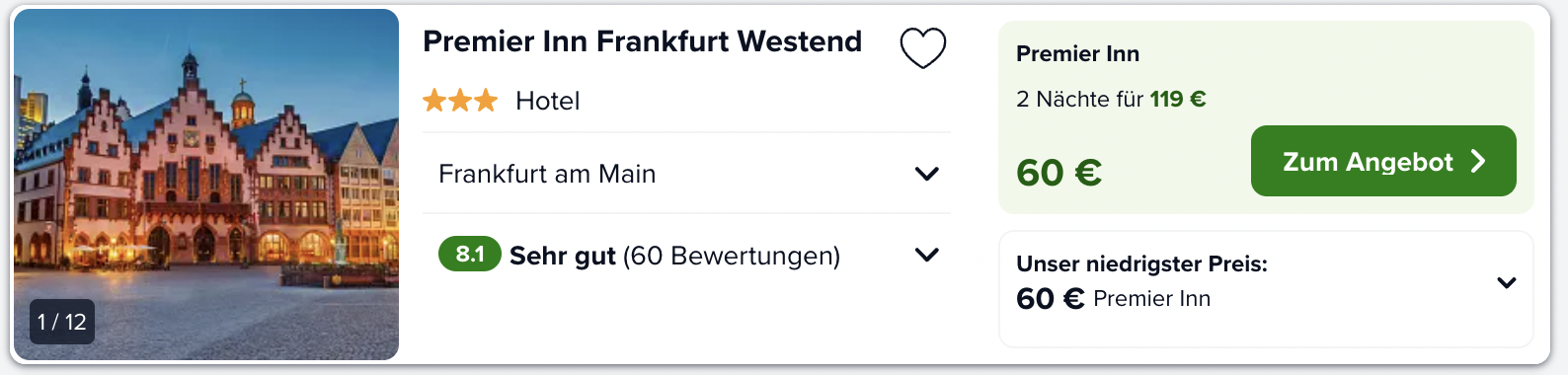Click 60 € Premier Inn lowest price entry

[x=1113, y=298]
